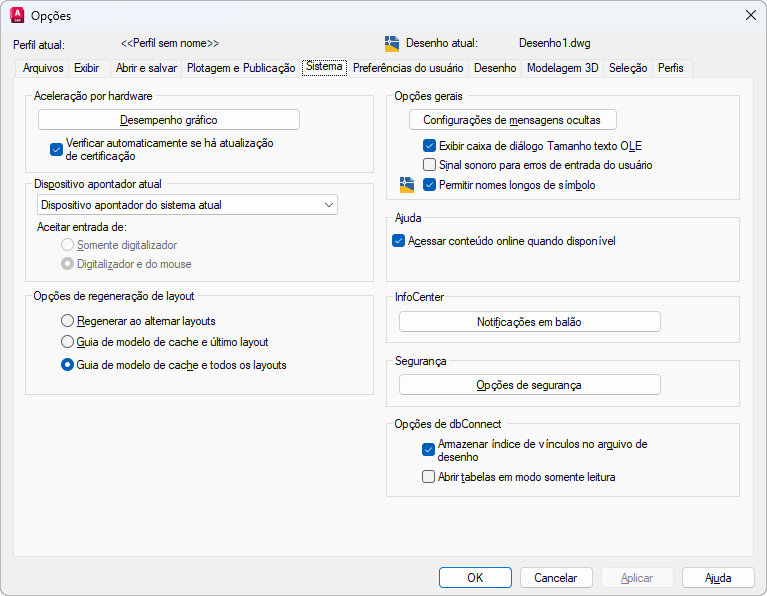Go to the Modelagem 3D tab
The image size is (767, 596).
click(x=562, y=68)
